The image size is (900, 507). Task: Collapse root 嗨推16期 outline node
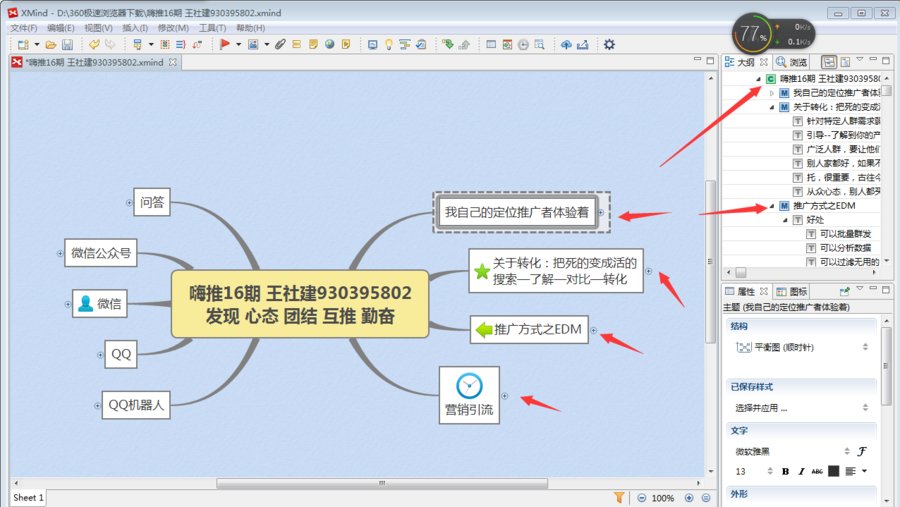(x=758, y=79)
